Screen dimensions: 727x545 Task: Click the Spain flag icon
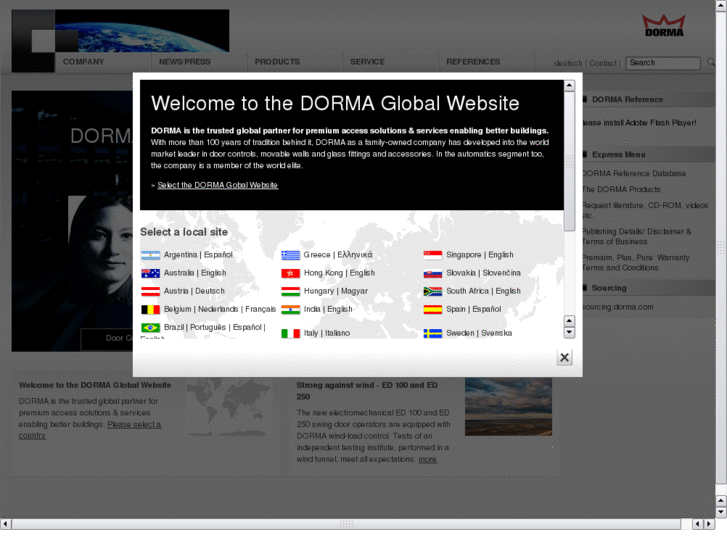point(433,309)
